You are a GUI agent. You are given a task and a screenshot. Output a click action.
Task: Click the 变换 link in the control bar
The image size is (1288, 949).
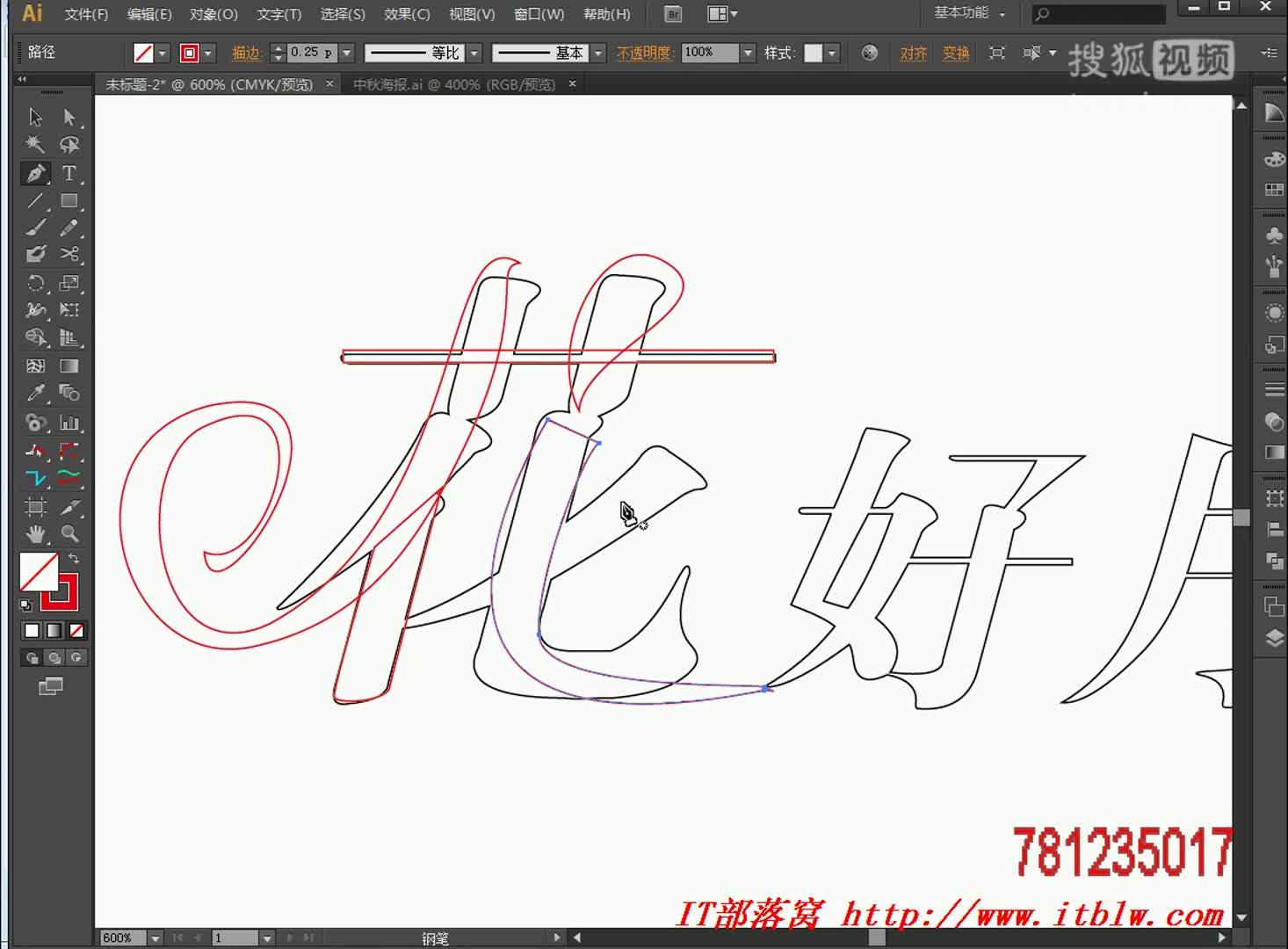[x=954, y=53]
